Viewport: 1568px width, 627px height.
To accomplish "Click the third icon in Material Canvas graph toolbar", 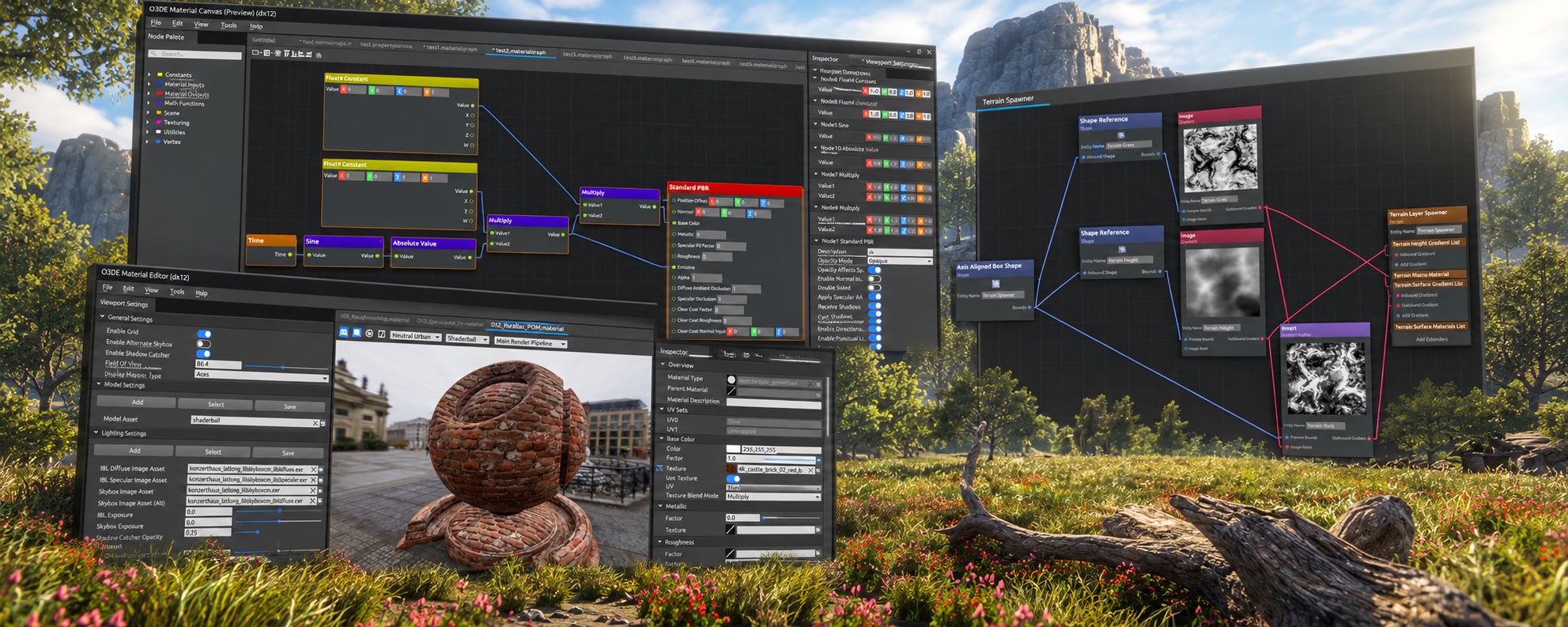I will [278, 54].
